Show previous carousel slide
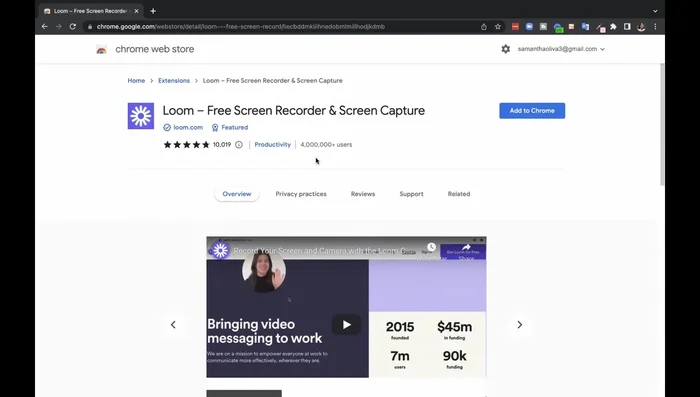Viewport: 700px width, 397px height. [173, 325]
